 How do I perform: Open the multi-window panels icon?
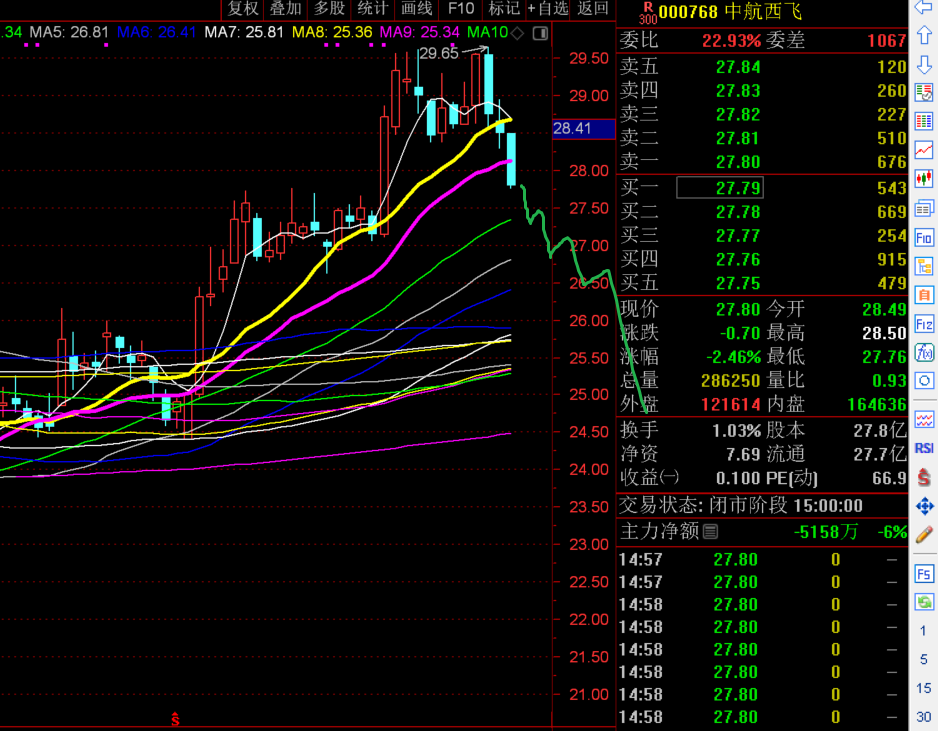click(x=924, y=209)
